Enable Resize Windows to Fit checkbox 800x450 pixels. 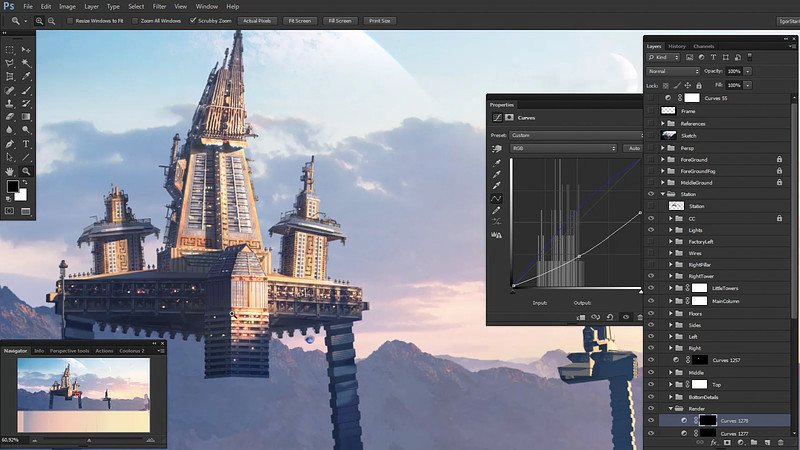(70, 21)
